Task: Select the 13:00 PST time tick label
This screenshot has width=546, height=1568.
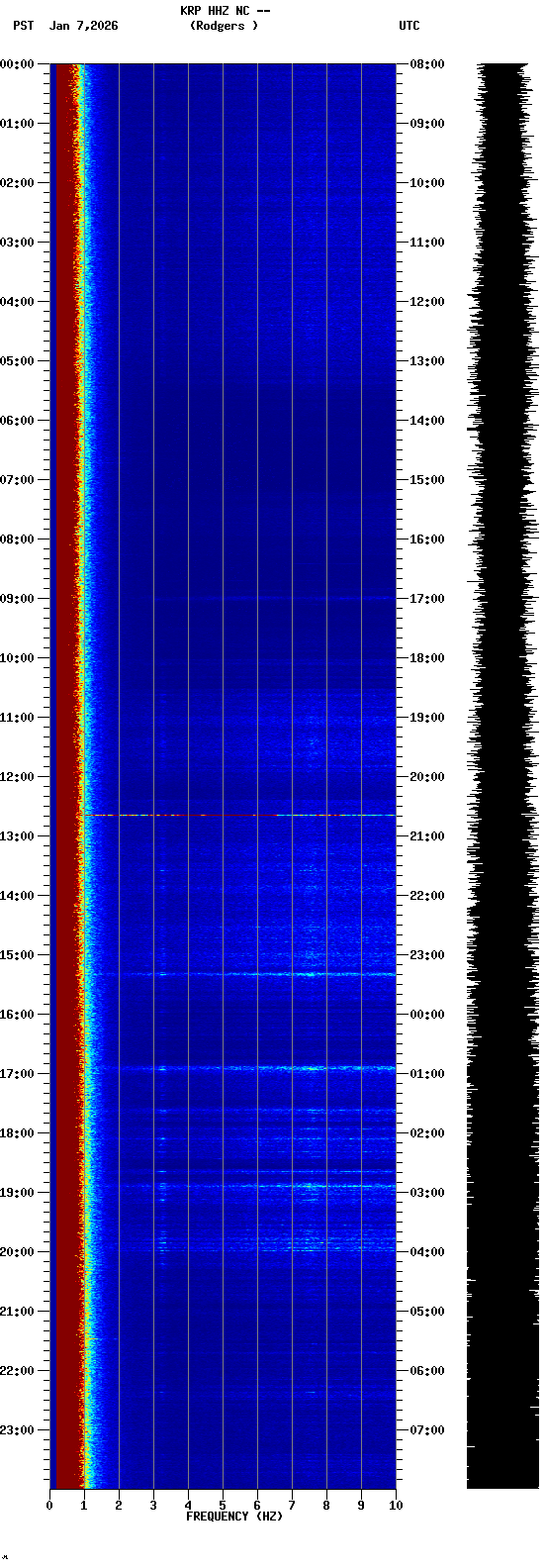Action: [17, 836]
